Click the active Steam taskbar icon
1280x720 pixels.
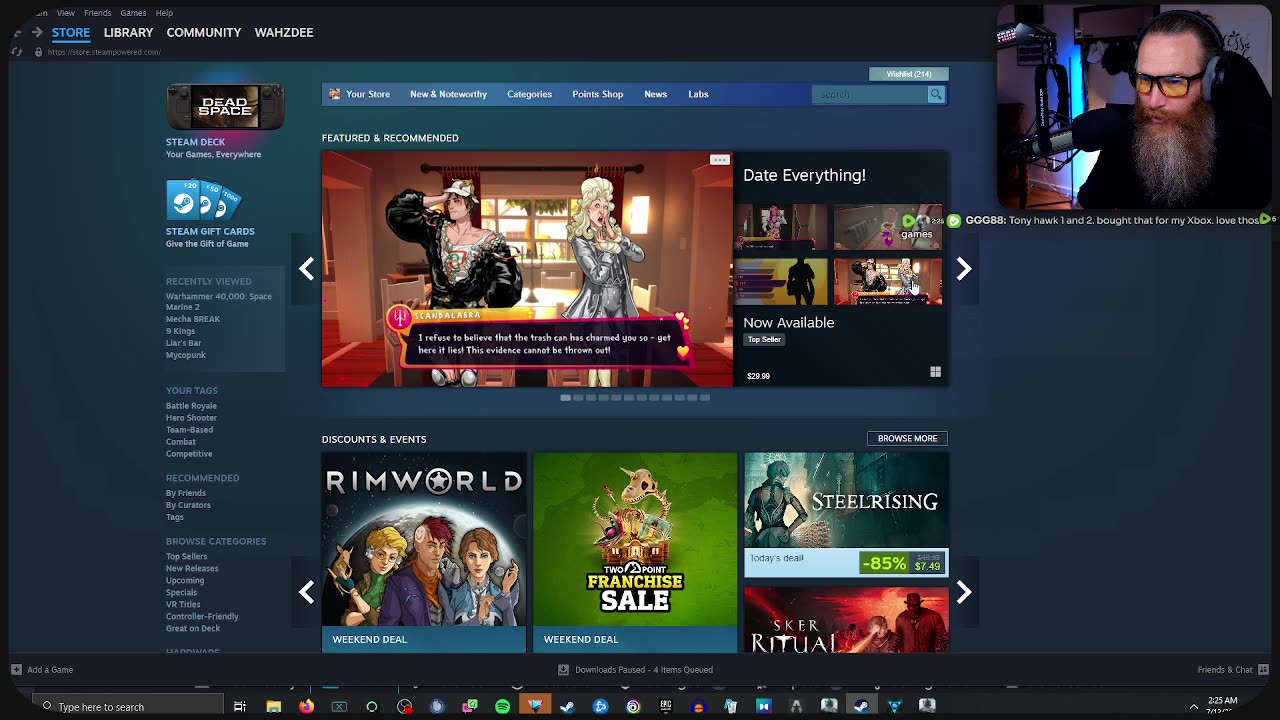click(x=861, y=707)
